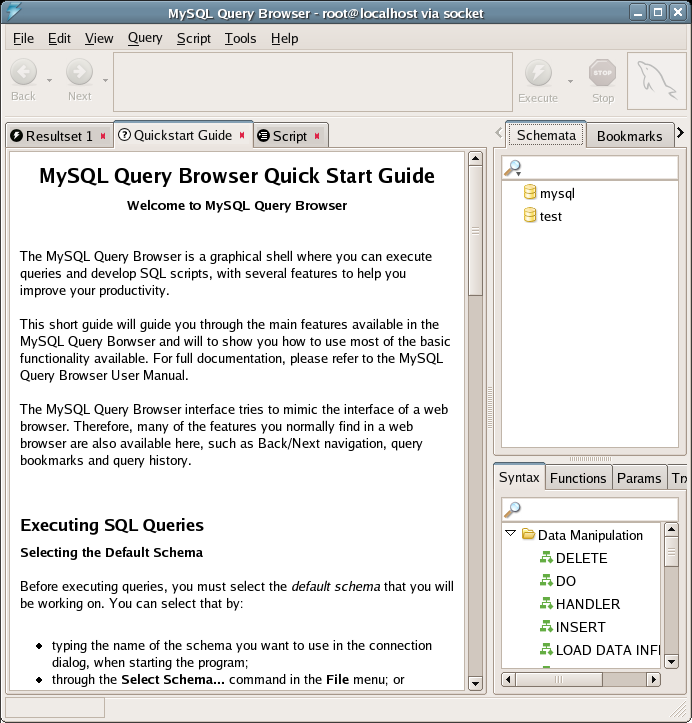Viewport: 692px width, 723px height.
Task: Click the syntax list vertical scrollbar thumb
Action: pyautogui.click(x=671, y=551)
